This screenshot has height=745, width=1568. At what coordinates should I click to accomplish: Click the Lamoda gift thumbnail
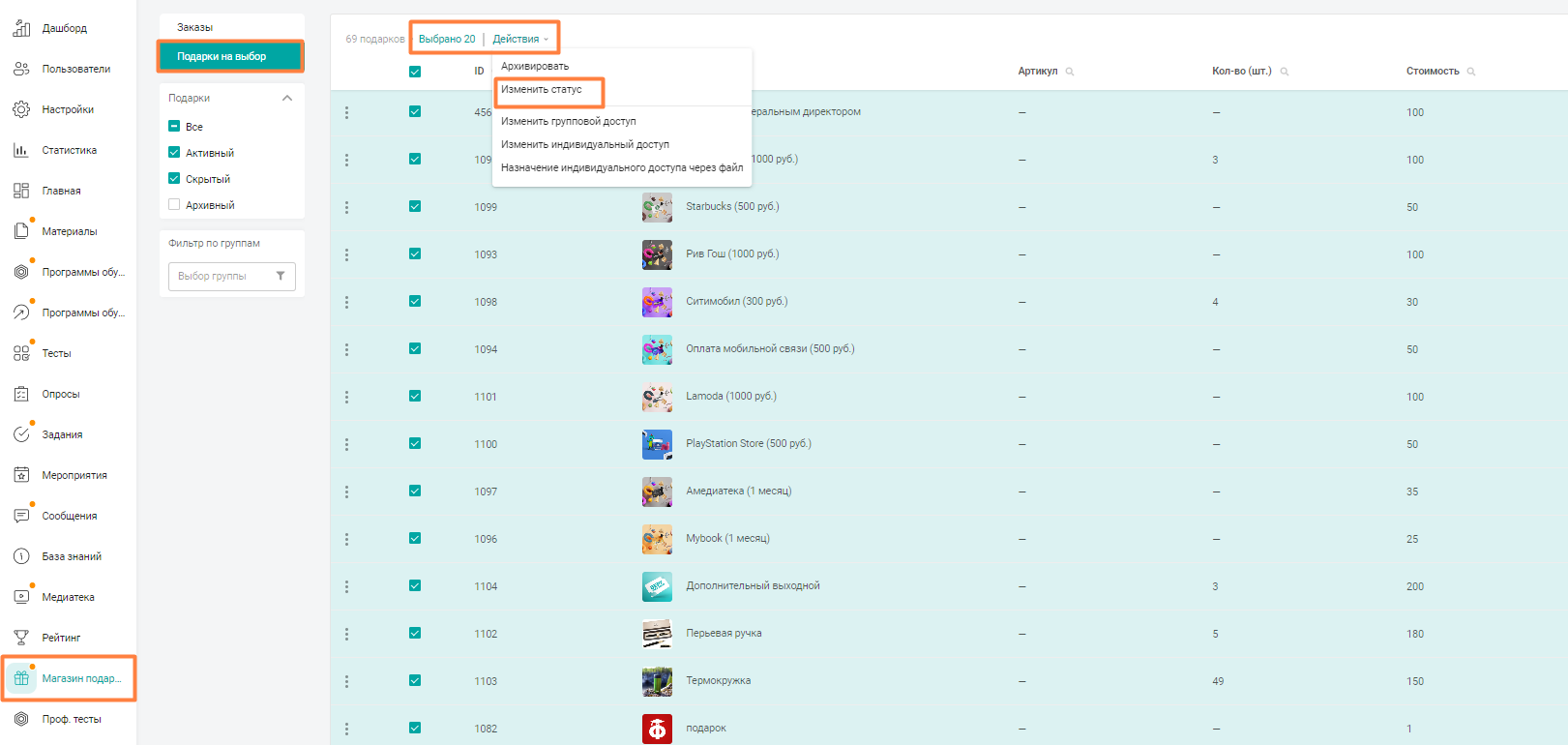657,397
